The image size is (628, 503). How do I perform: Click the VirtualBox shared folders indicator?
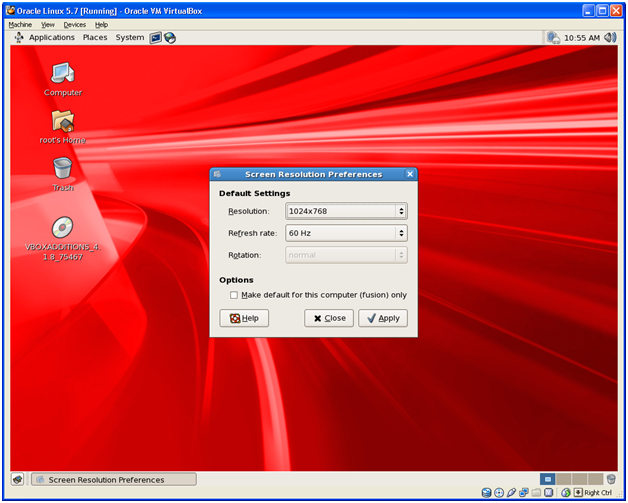536,493
